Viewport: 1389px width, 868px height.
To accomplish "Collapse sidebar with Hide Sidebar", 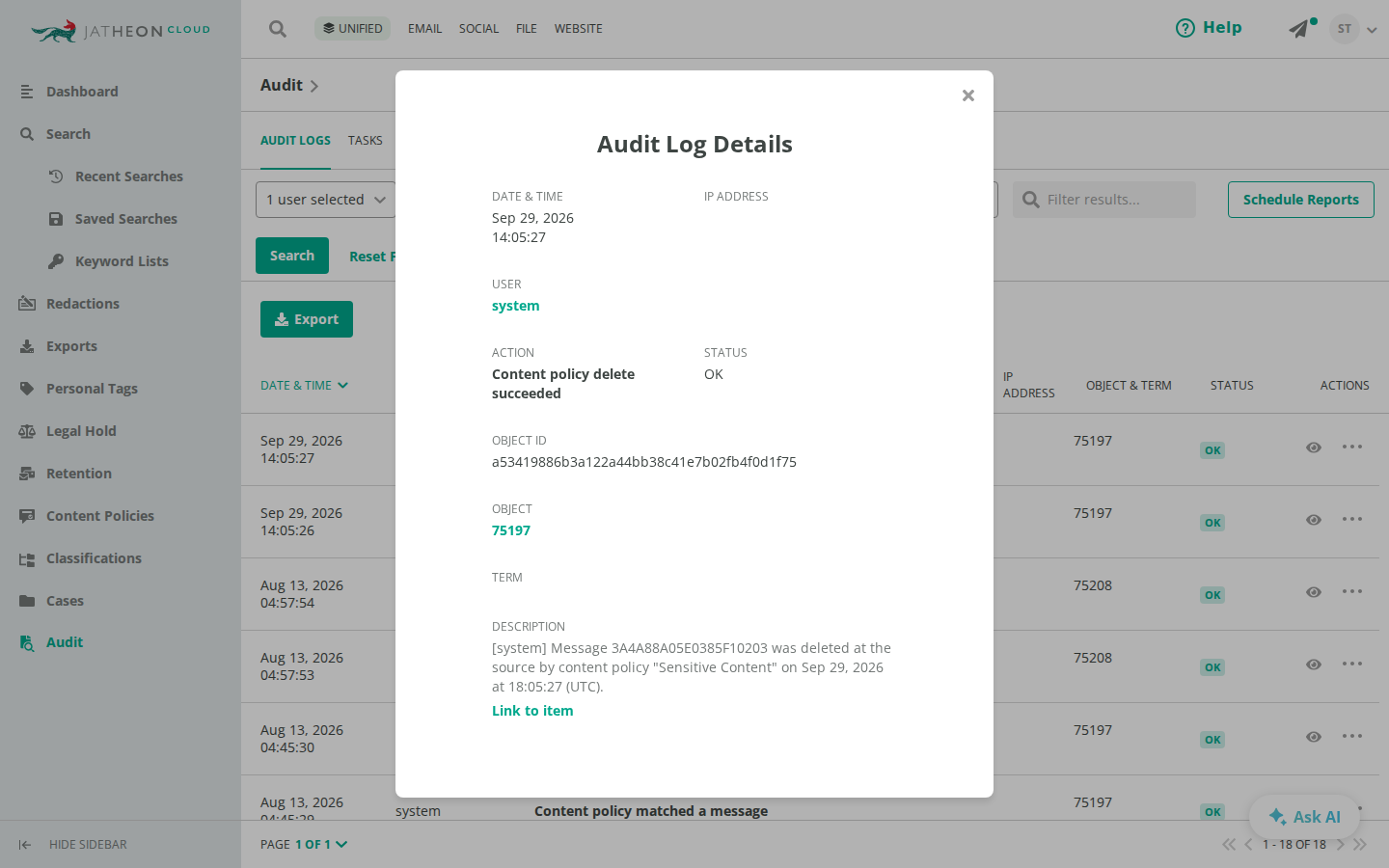I will click(x=73, y=845).
